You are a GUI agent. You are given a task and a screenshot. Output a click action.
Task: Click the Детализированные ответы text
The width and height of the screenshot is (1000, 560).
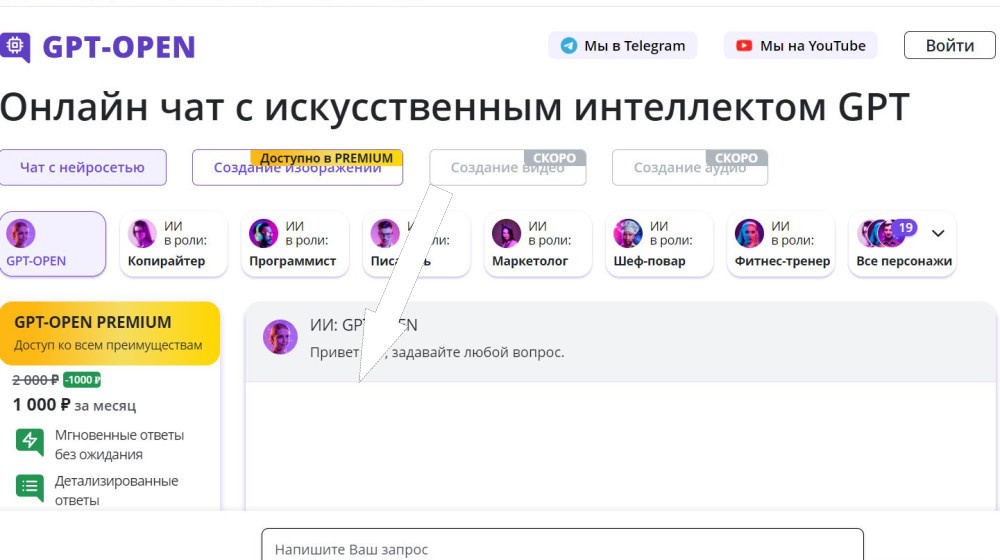point(117,490)
